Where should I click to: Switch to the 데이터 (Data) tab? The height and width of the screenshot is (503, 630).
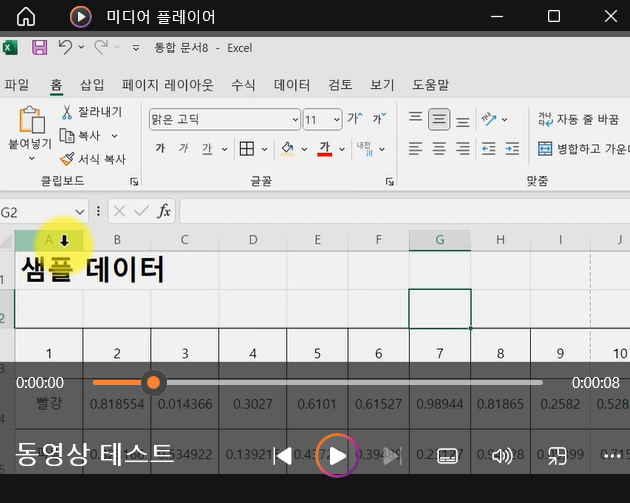click(292, 85)
